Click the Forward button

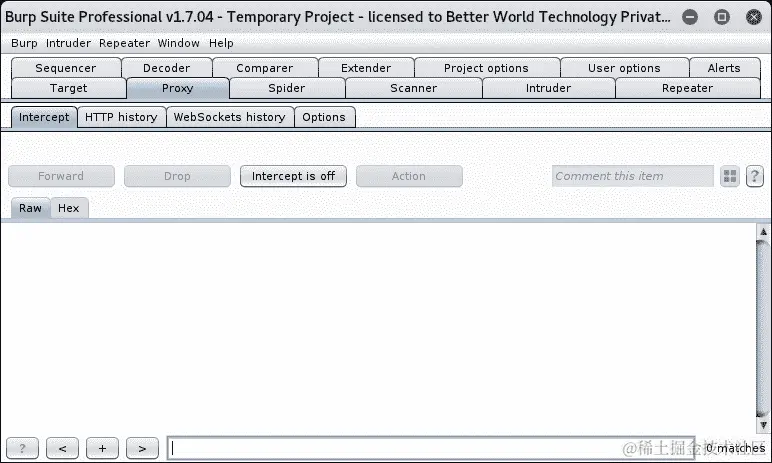pos(62,176)
